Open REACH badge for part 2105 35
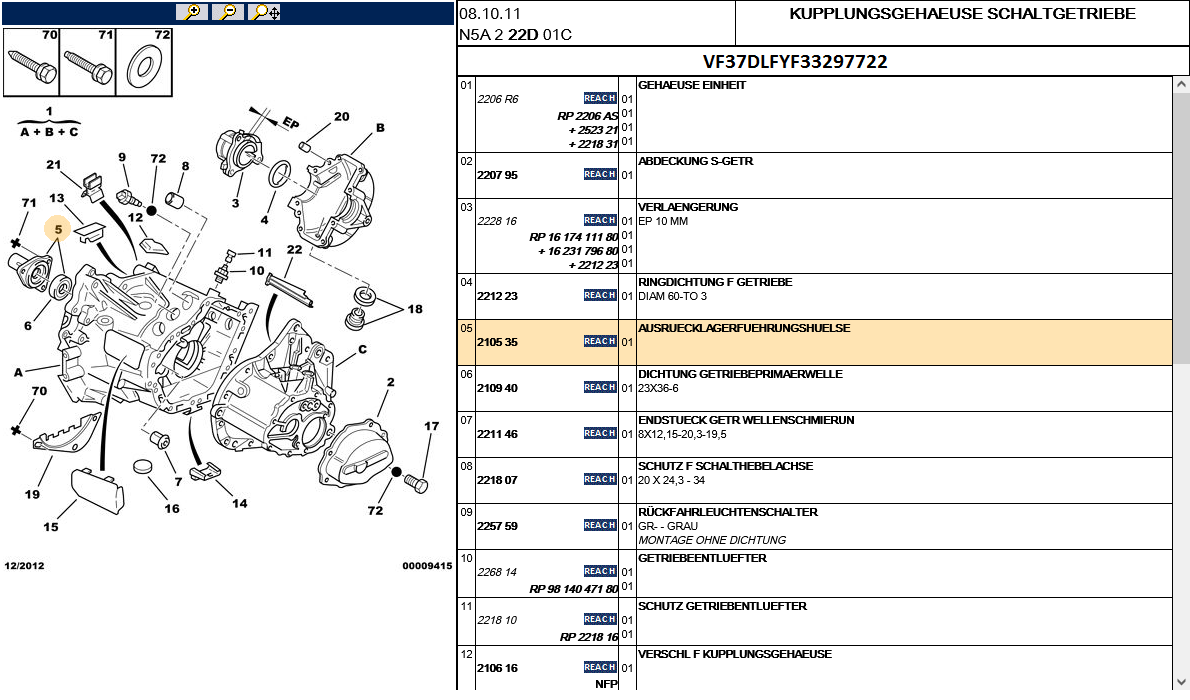The height and width of the screenshot is (700, 1190). coord(600,341)
